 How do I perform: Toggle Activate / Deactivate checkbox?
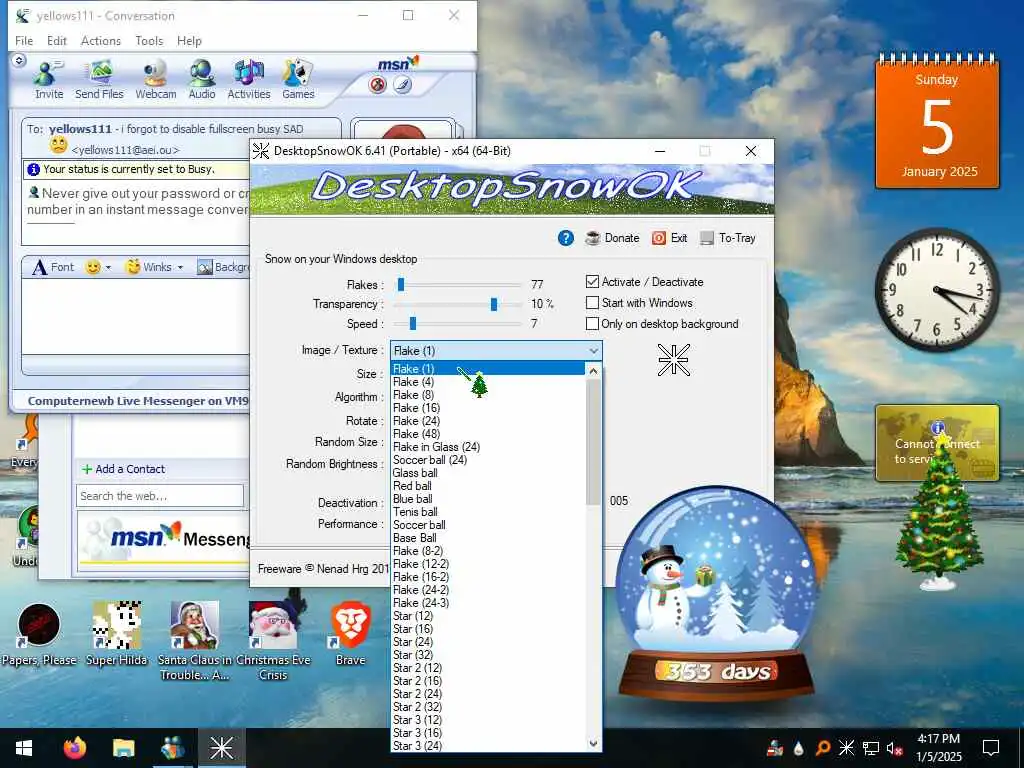coord(592,281)
